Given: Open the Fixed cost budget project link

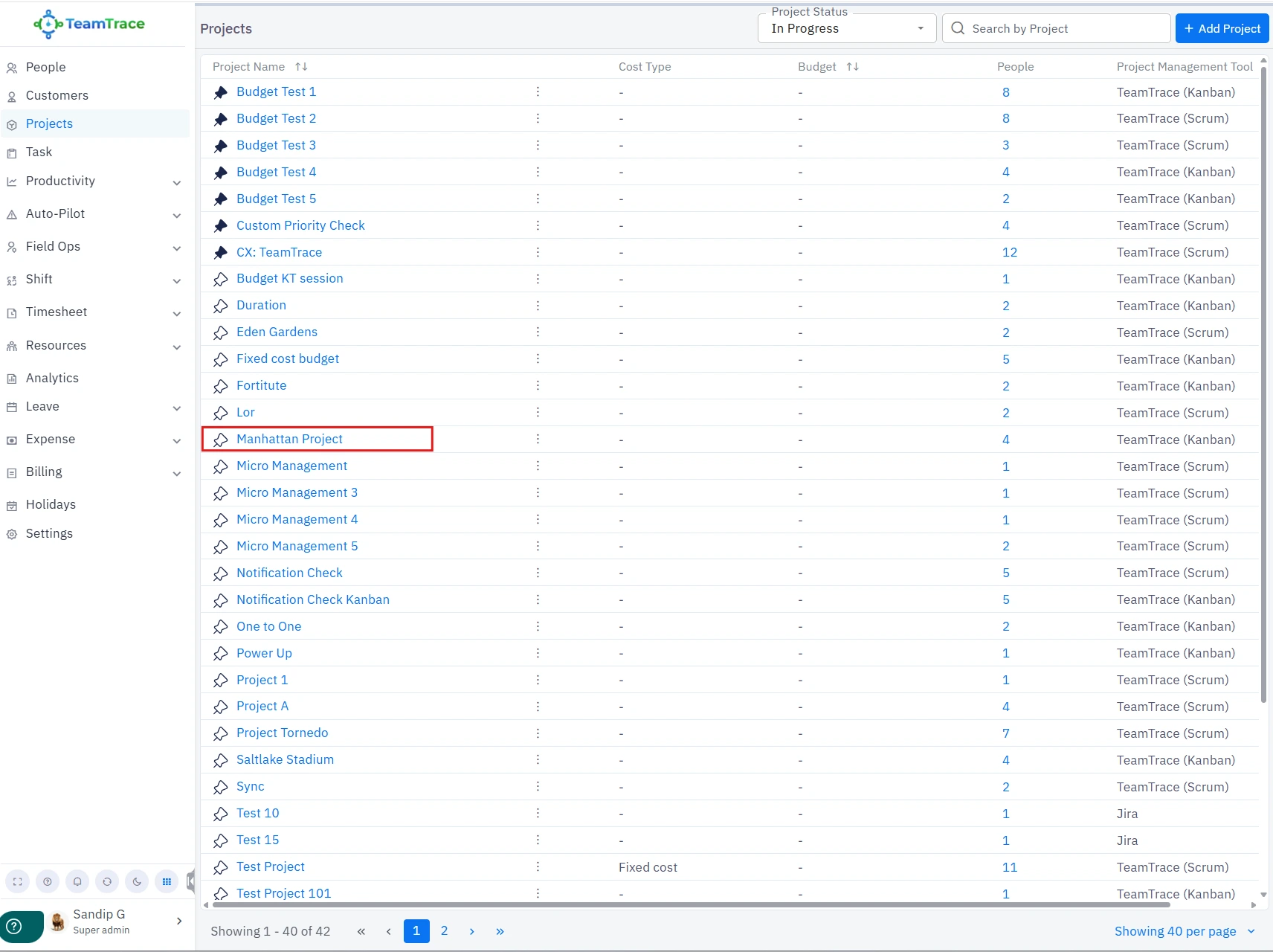Looking at the screenshot, I should 288,358.
